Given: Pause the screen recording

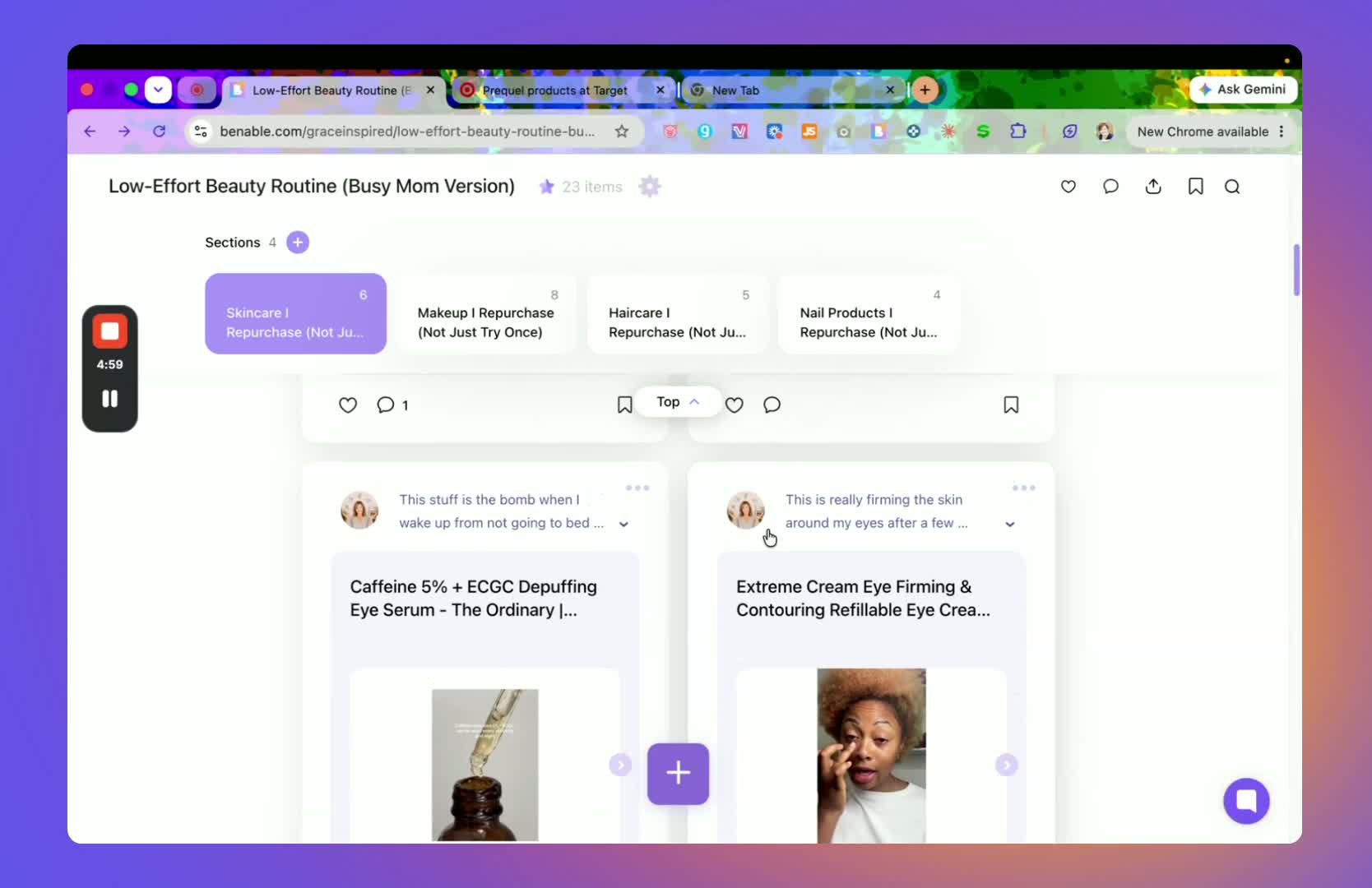Looking at the screenshot, I should 109,399.
